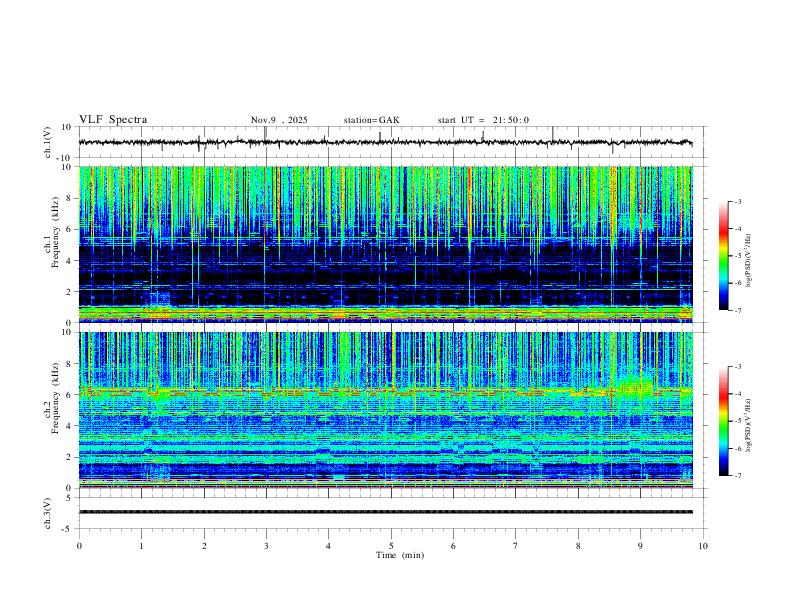Click the time axis final tick label "10"
Viewport: 792px width, 612px height.
click(x=703, y=546)
